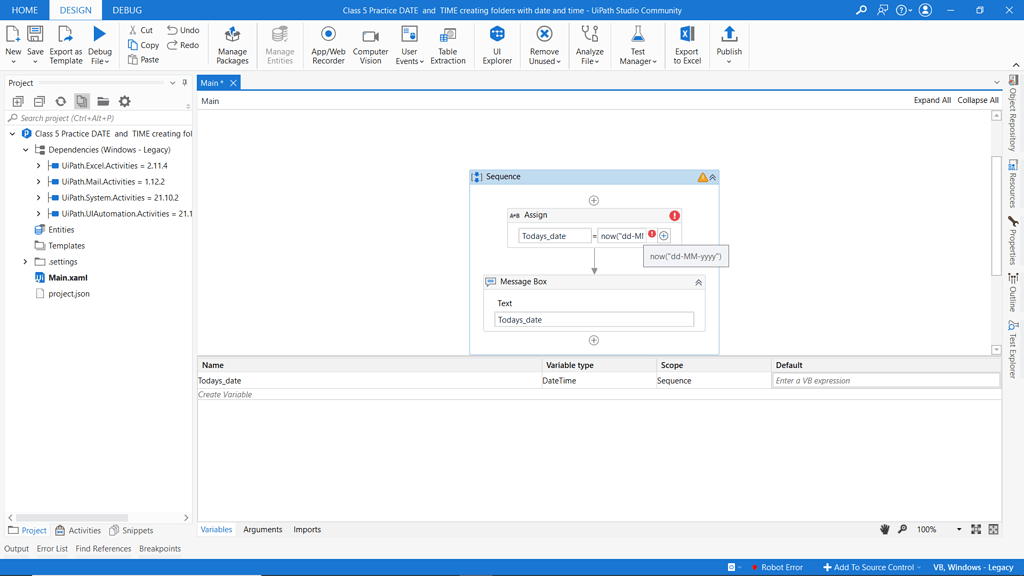Toggle fit to screen in designer
The image size is (1024, 576).
(x=976, y=530)
